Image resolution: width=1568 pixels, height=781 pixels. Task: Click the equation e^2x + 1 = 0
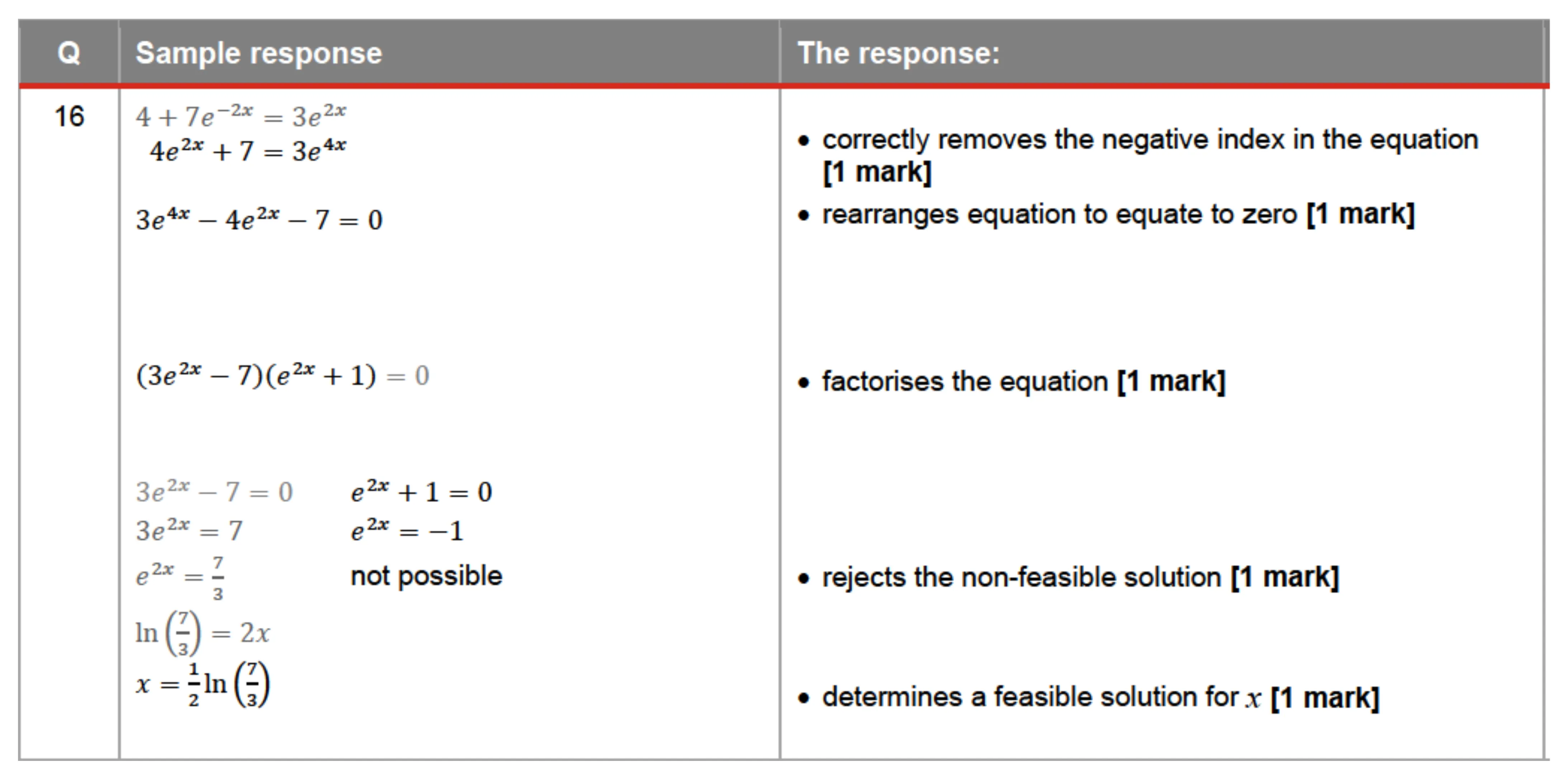coord(421,491)
